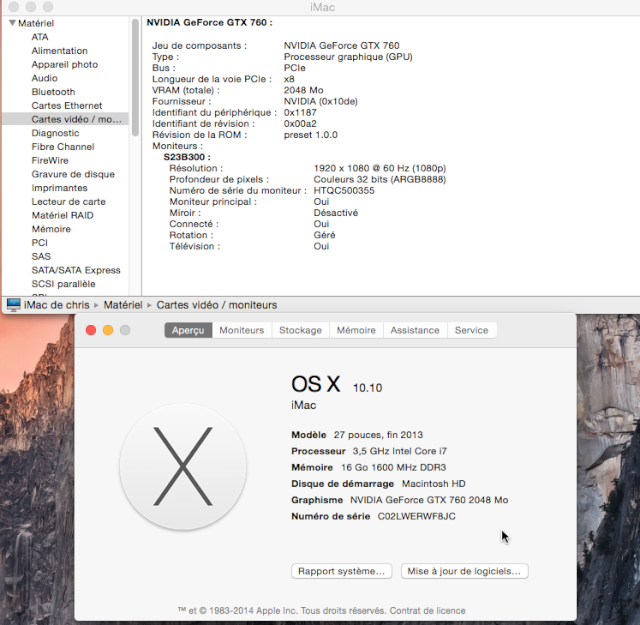Screen dimensions: 640x625
Task: Click the PCIe lane width x8
Action: click(289, 79)
